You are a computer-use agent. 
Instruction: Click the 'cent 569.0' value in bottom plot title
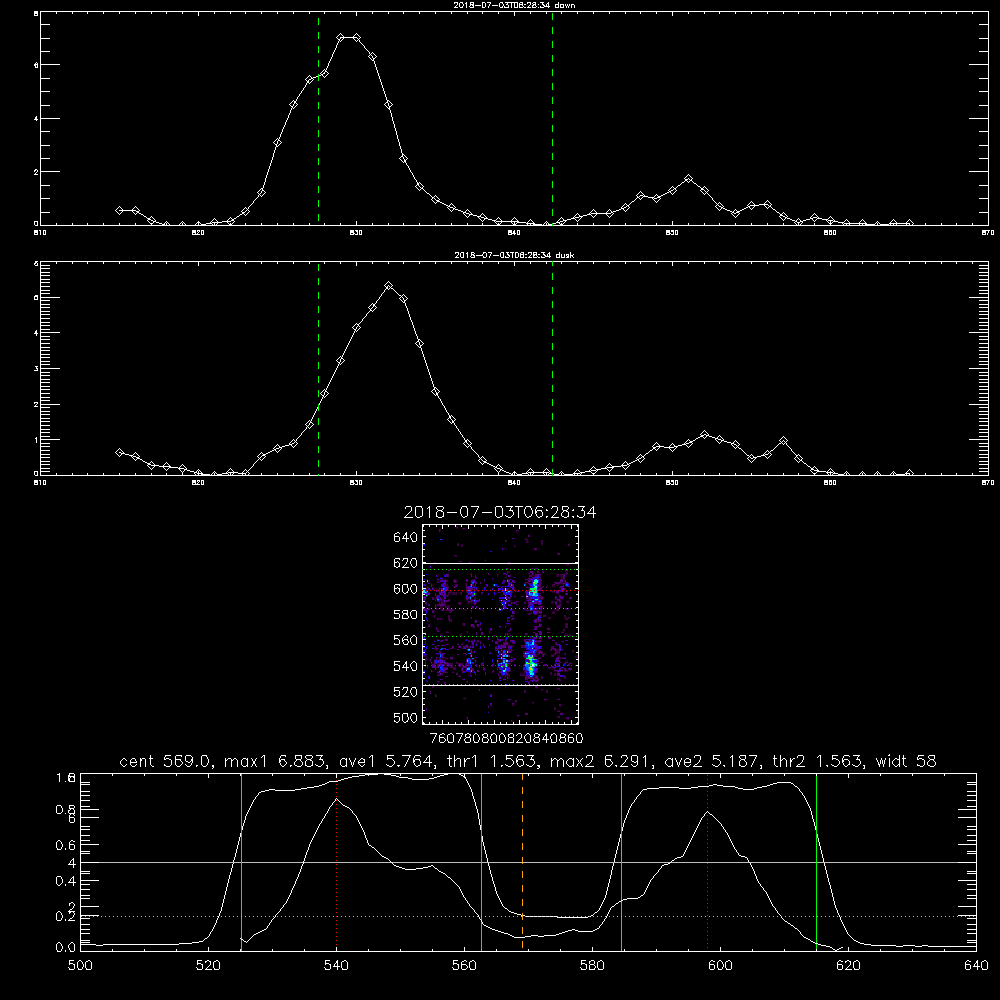(166, 761)
